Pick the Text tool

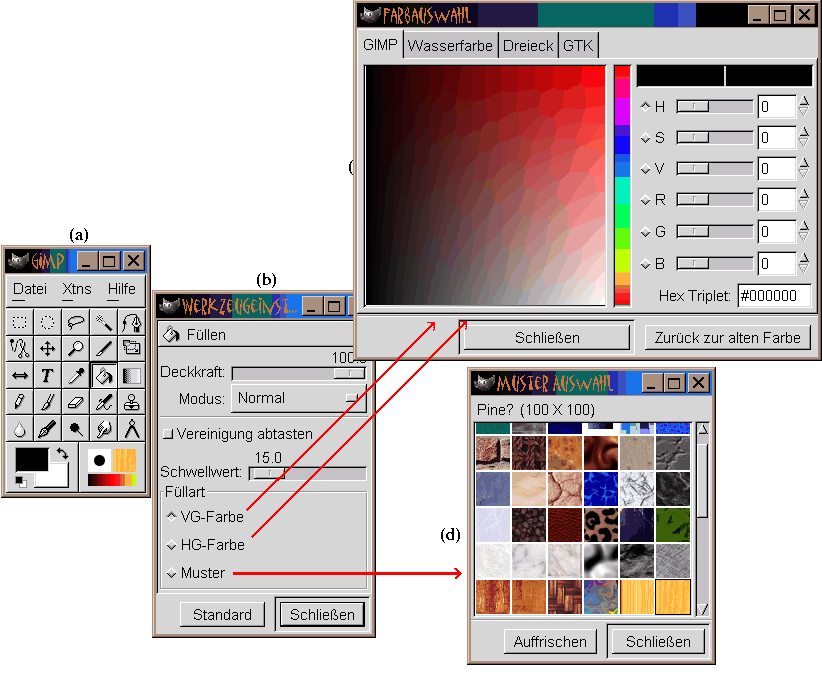point(47,376)
